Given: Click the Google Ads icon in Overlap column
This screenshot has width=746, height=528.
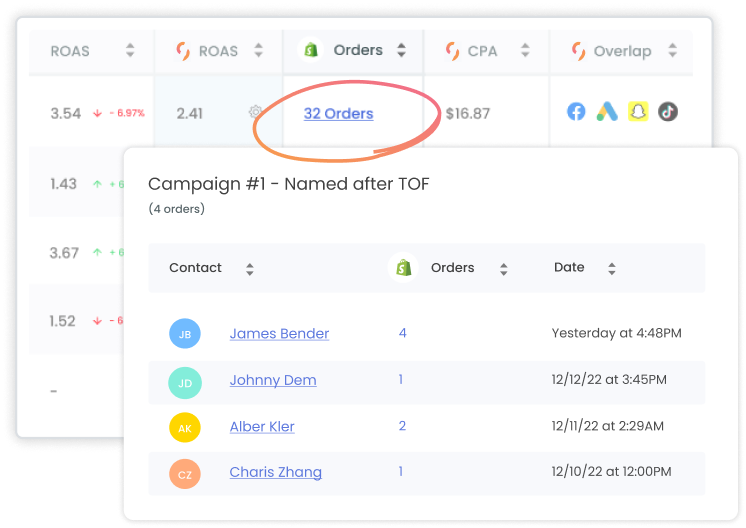Looking at the screenshot, I should coord(607,112).
